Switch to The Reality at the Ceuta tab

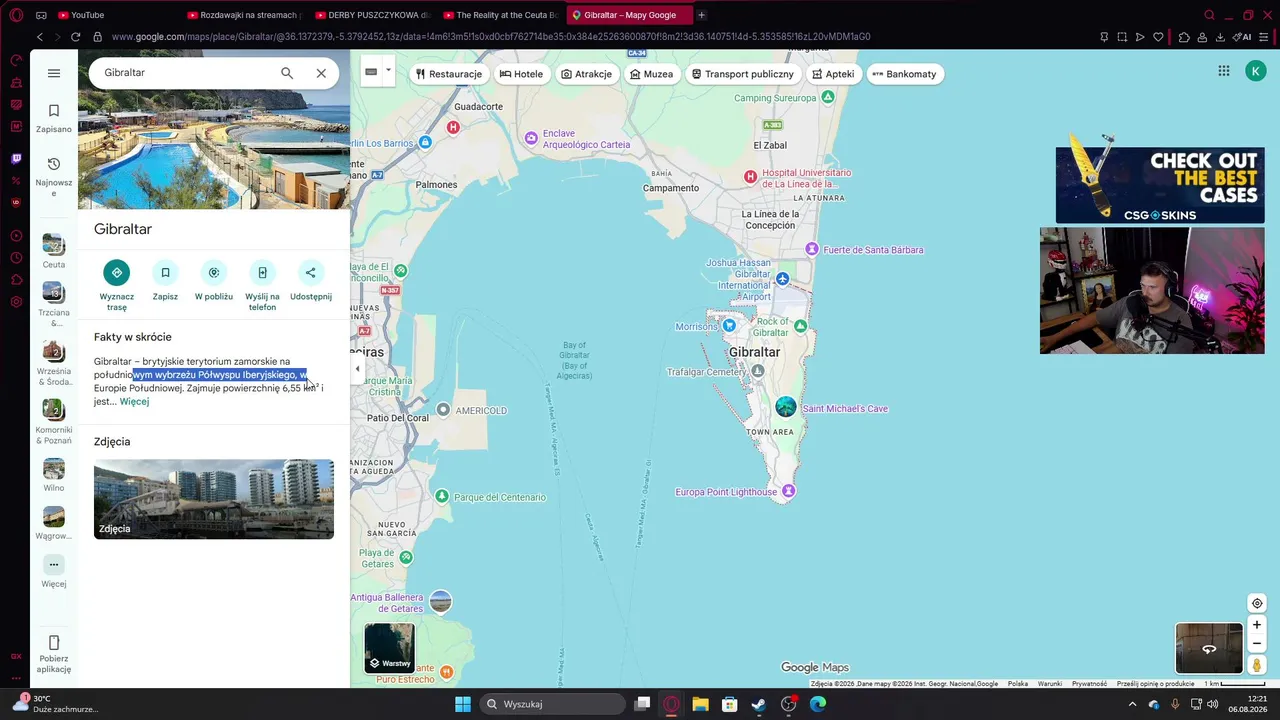(x=500, y=15)
